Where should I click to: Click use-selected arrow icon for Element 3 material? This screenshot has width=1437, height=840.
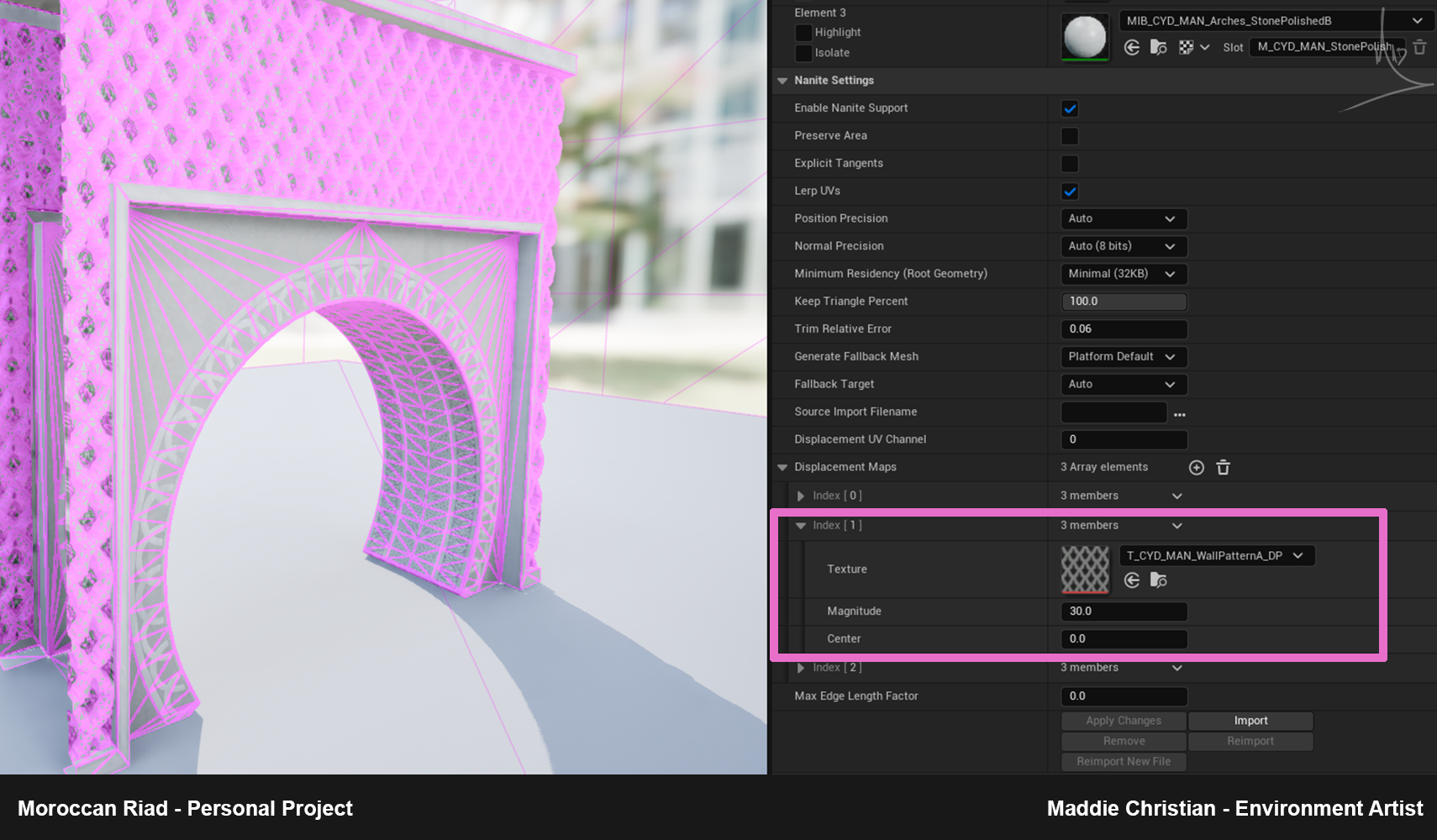(x=1132, y=47)
